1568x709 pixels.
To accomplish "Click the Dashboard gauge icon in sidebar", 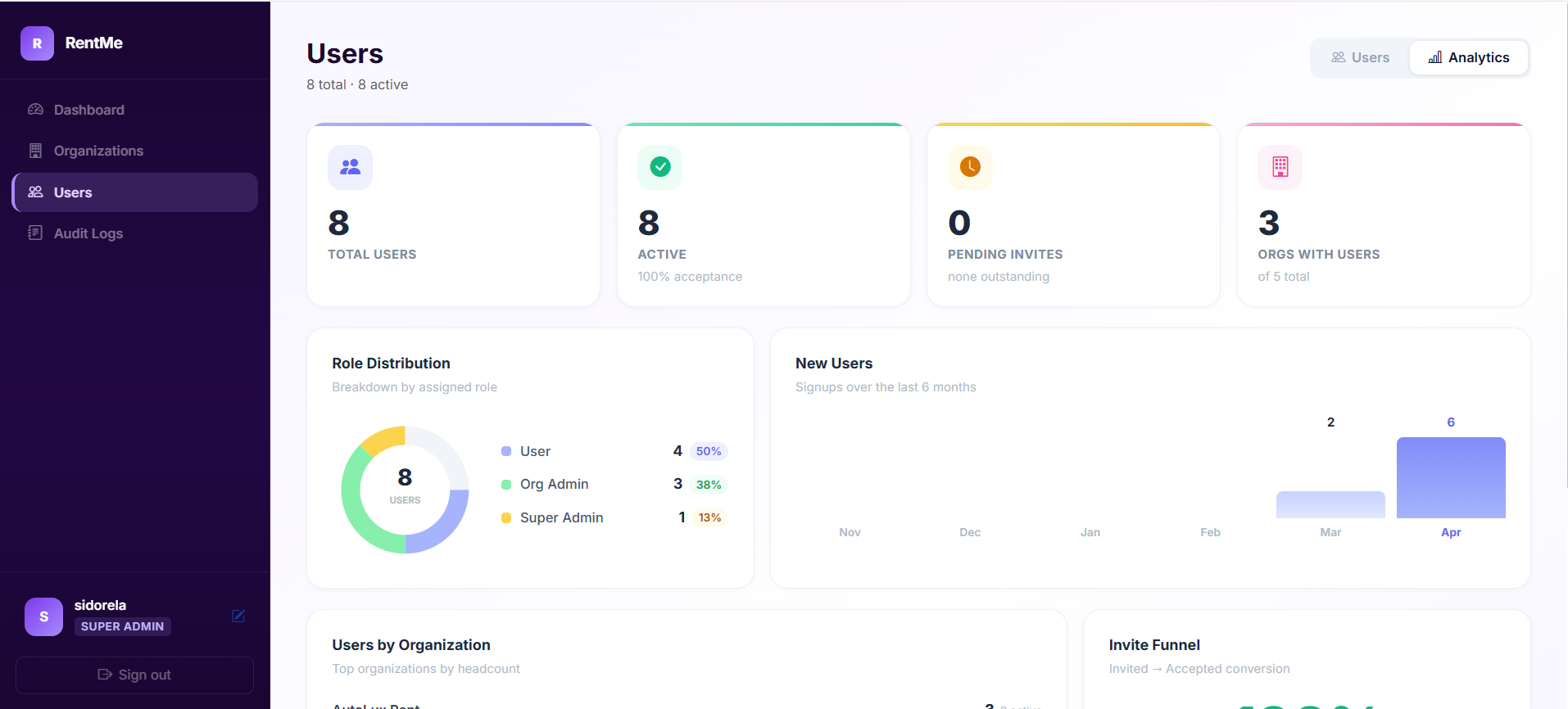I will (35, 110).
